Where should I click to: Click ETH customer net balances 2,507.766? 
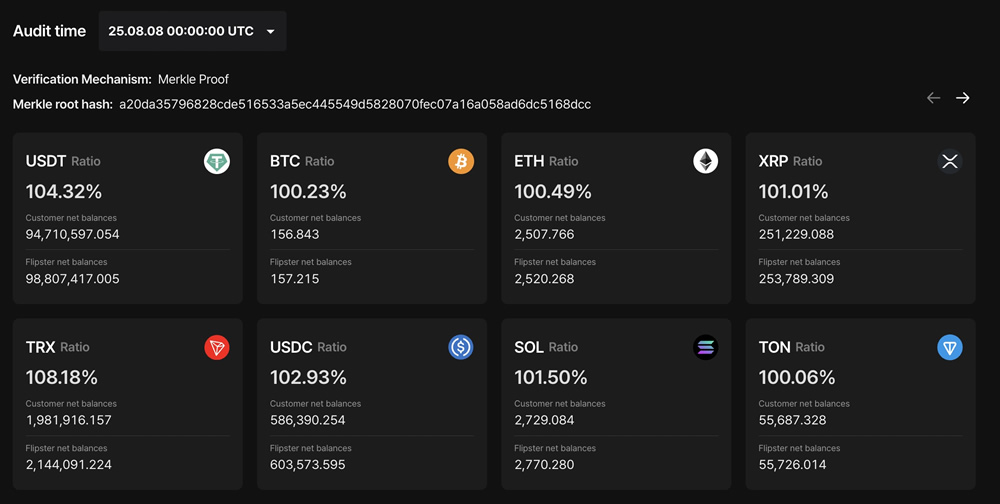544,234
